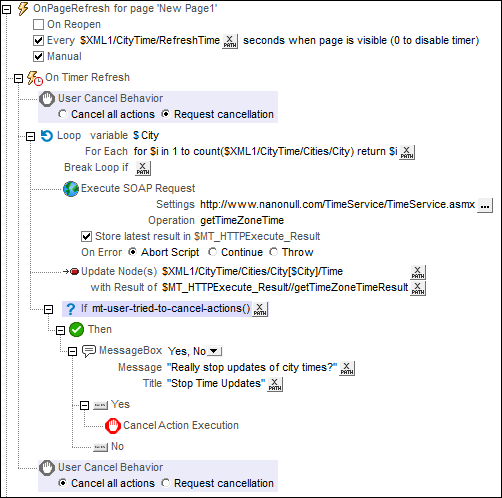Screen dimensions: 502x498
Task: Collapse the Loop action node
Action: coord(30,137)
